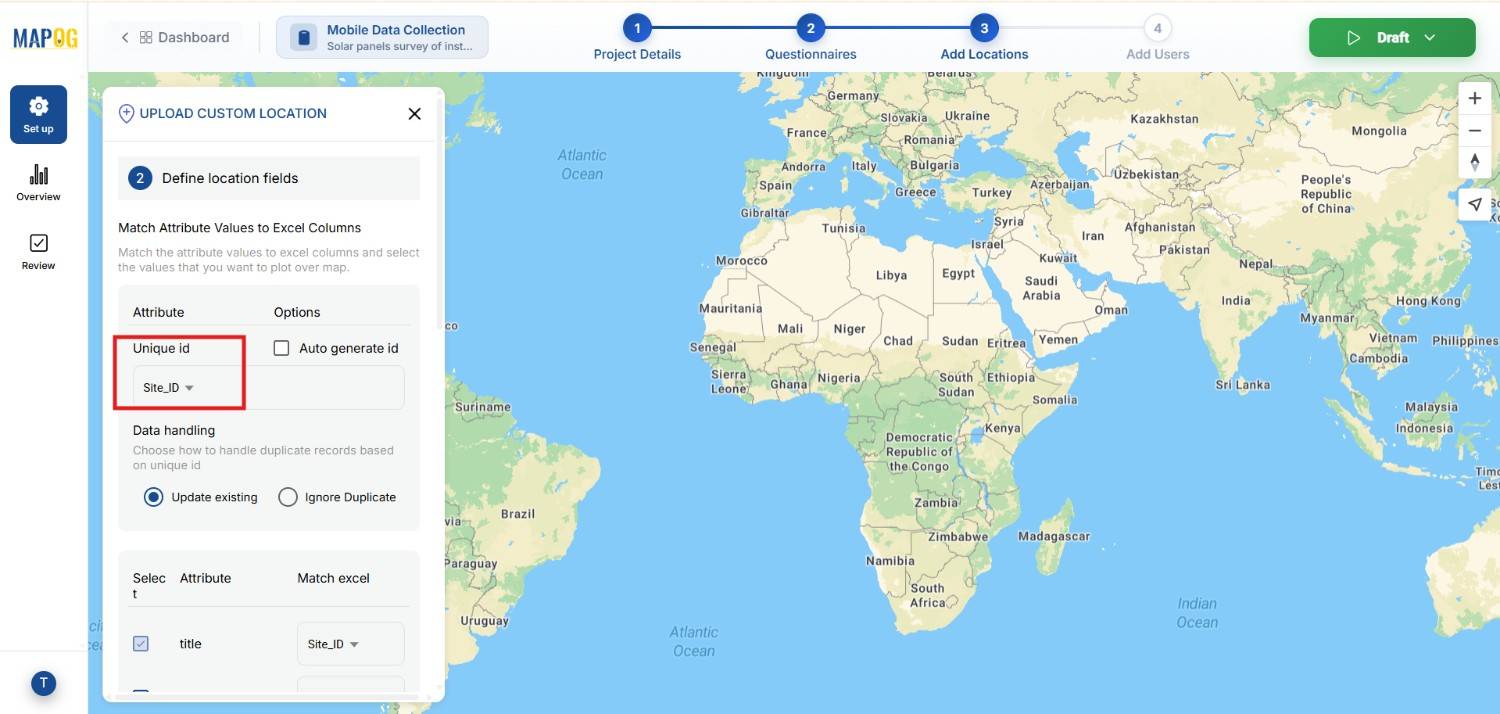Open the Unique id Site_ID dropdown
The image size is (1500, 714).
pos(168,388)
